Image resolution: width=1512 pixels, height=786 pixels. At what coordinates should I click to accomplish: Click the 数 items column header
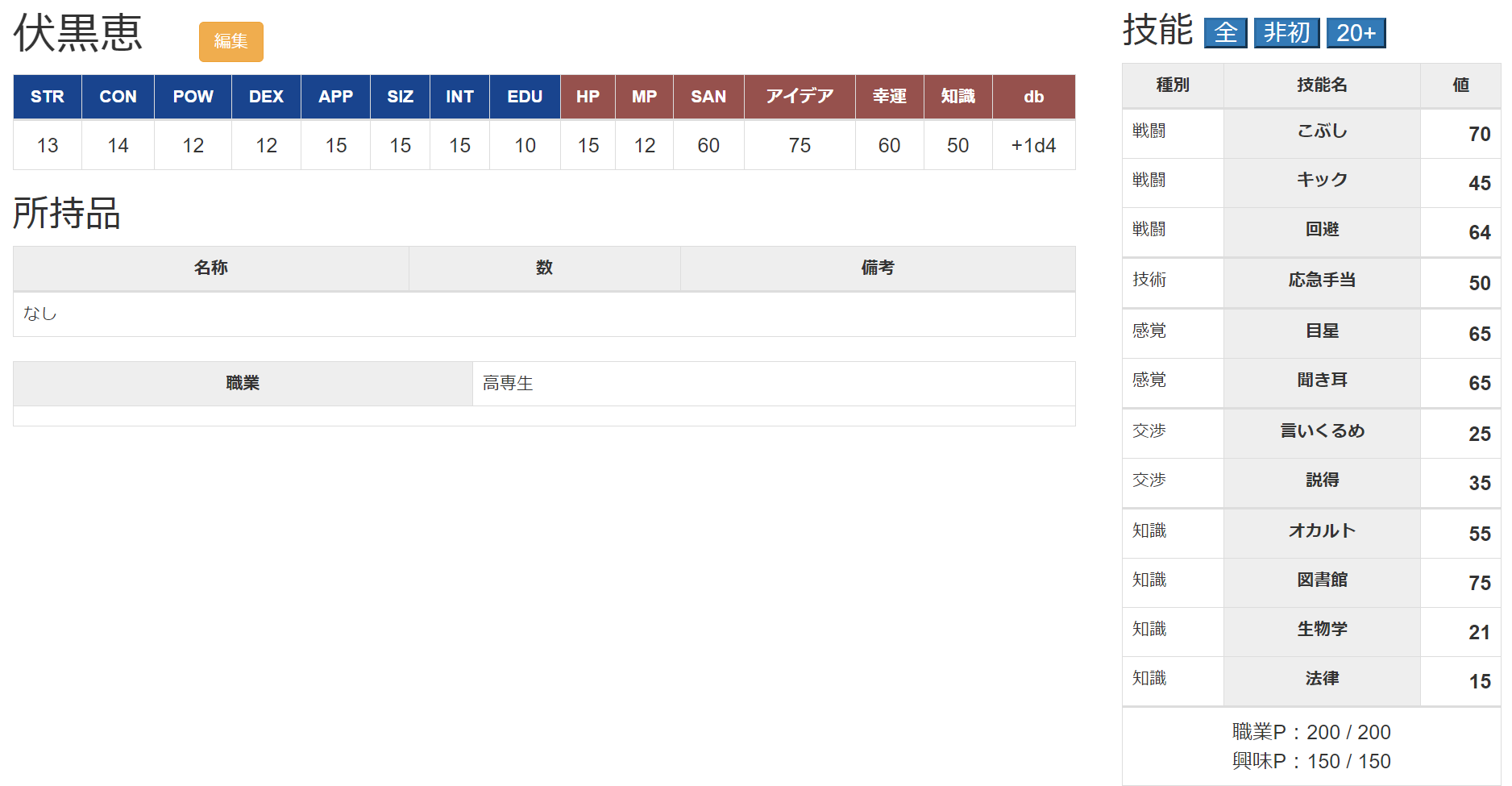545,268
